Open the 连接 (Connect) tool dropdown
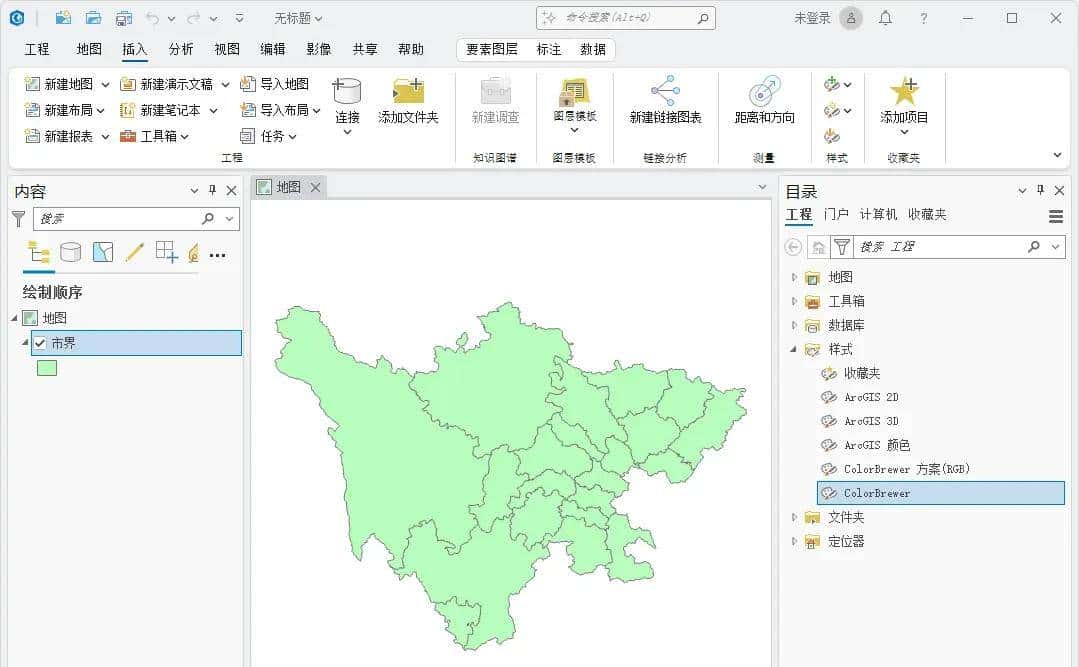Viewport: 1079px width, 667px height. [x=346, y=131]
